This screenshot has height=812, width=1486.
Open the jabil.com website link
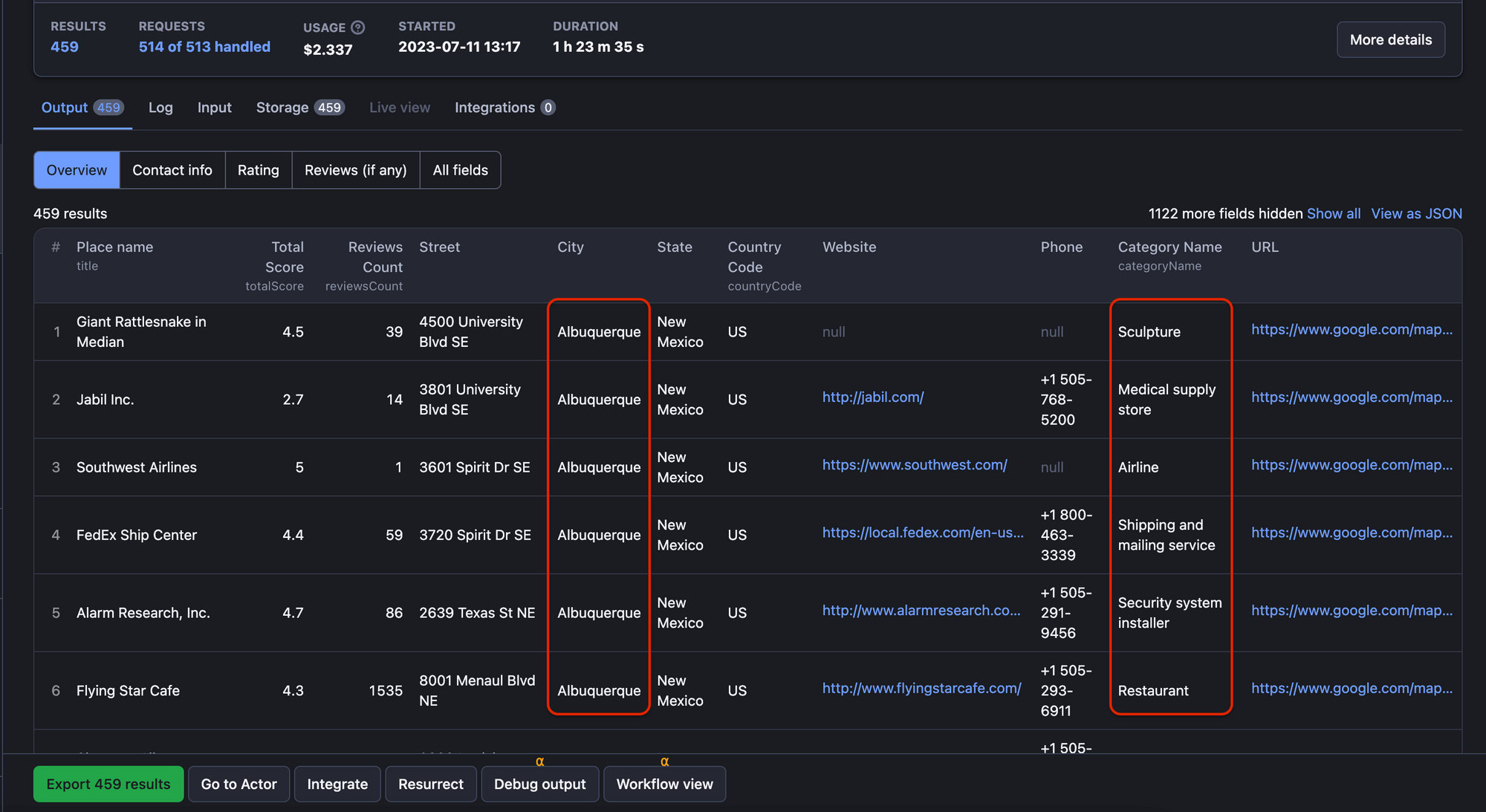(x=873, y=397)
